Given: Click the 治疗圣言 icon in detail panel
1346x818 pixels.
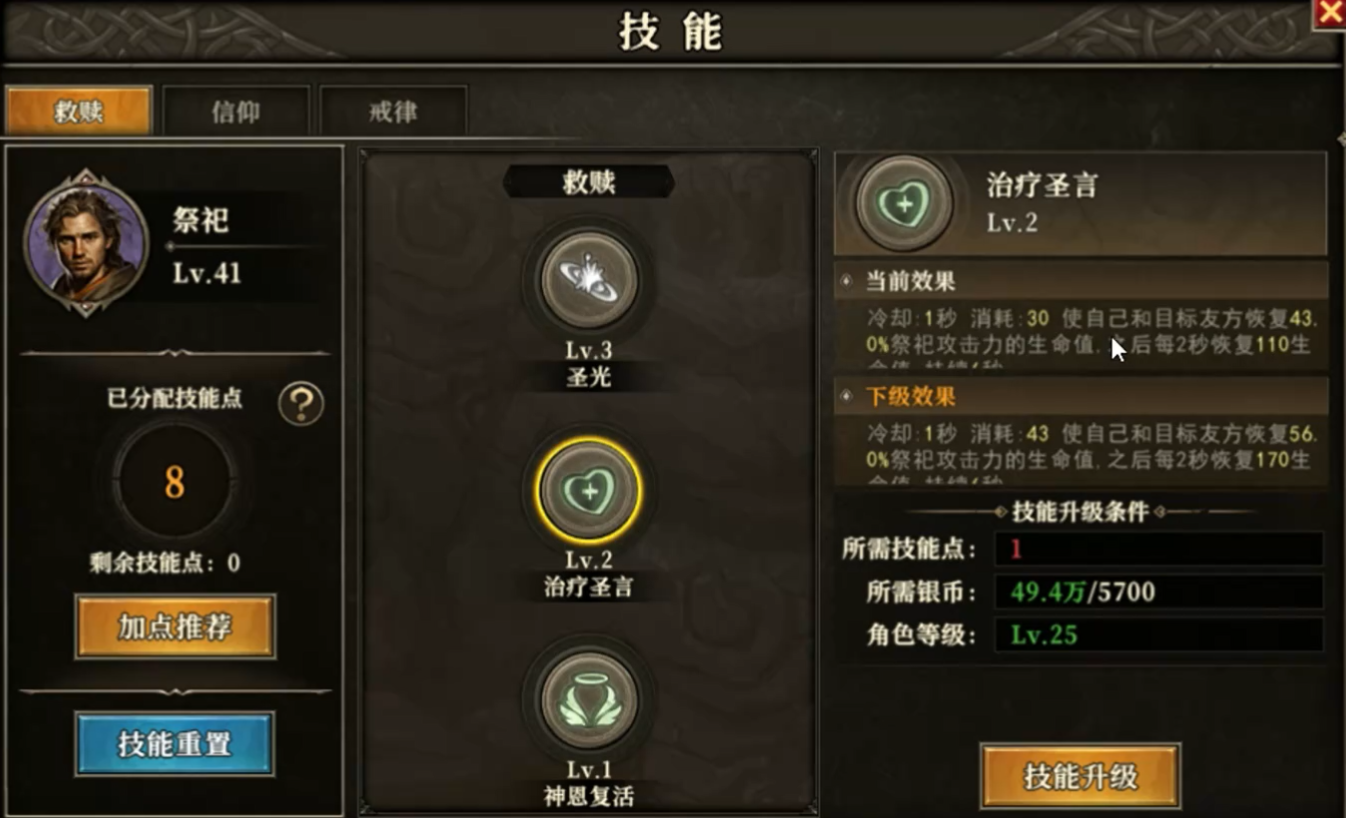Looking at the screenshot, I should [905, 204].
